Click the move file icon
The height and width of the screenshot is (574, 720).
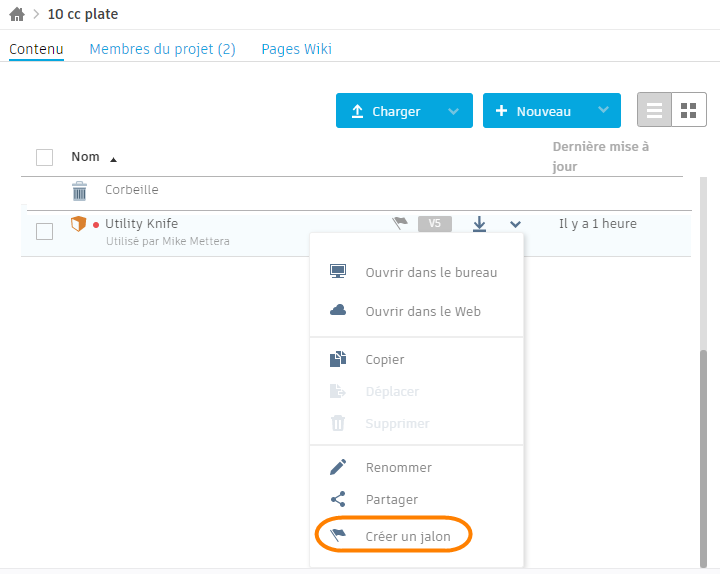338,391
